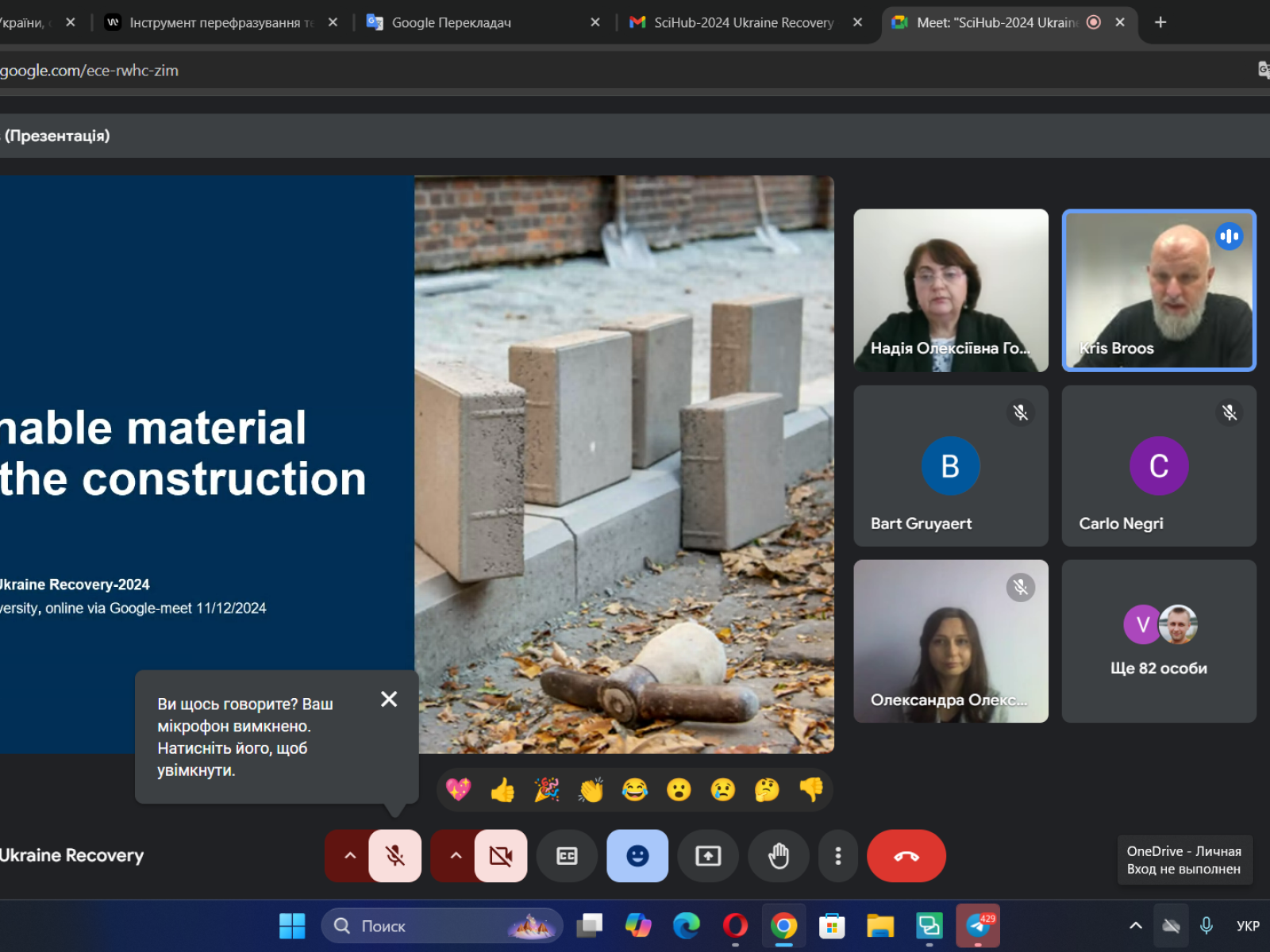The width and height of the screenshot is (1270, 952).
Task: Send the laughing with tears reaction
Action: pyautogui.click(x=635, y=789)
